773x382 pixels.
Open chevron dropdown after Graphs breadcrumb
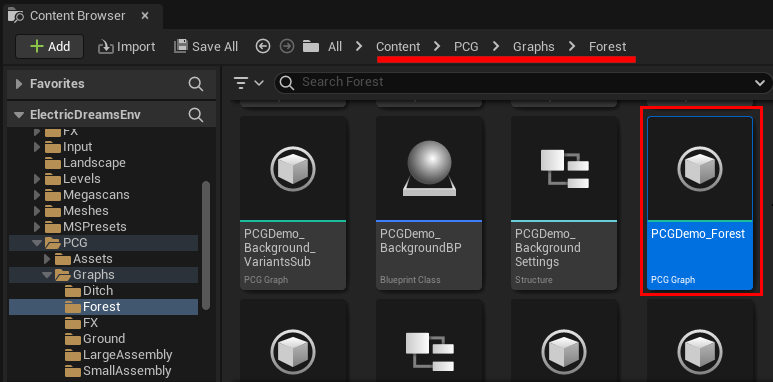(x=572, y=46)
